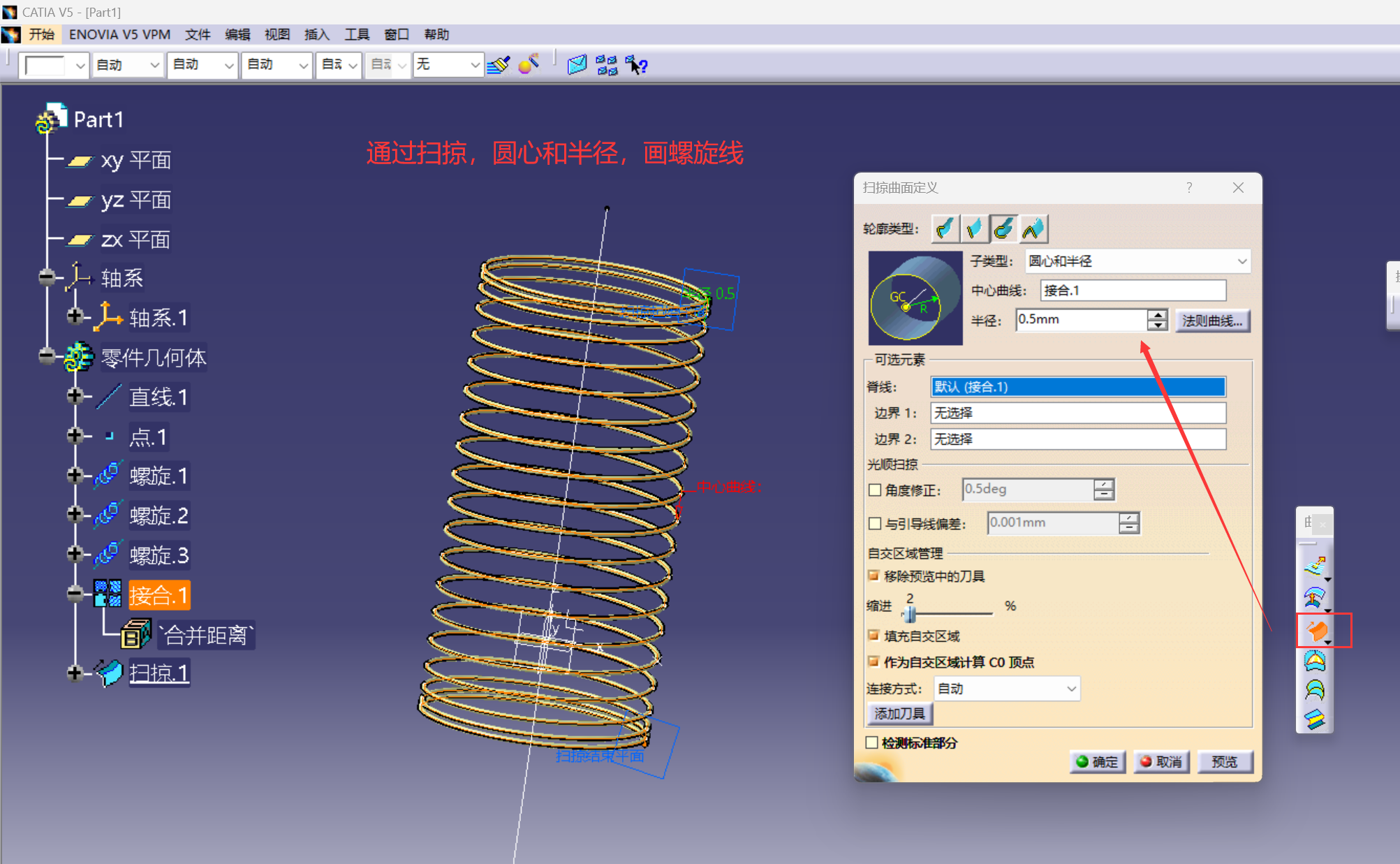Select the sweep surface tool highlighted in red

(x=1317, y=631)
